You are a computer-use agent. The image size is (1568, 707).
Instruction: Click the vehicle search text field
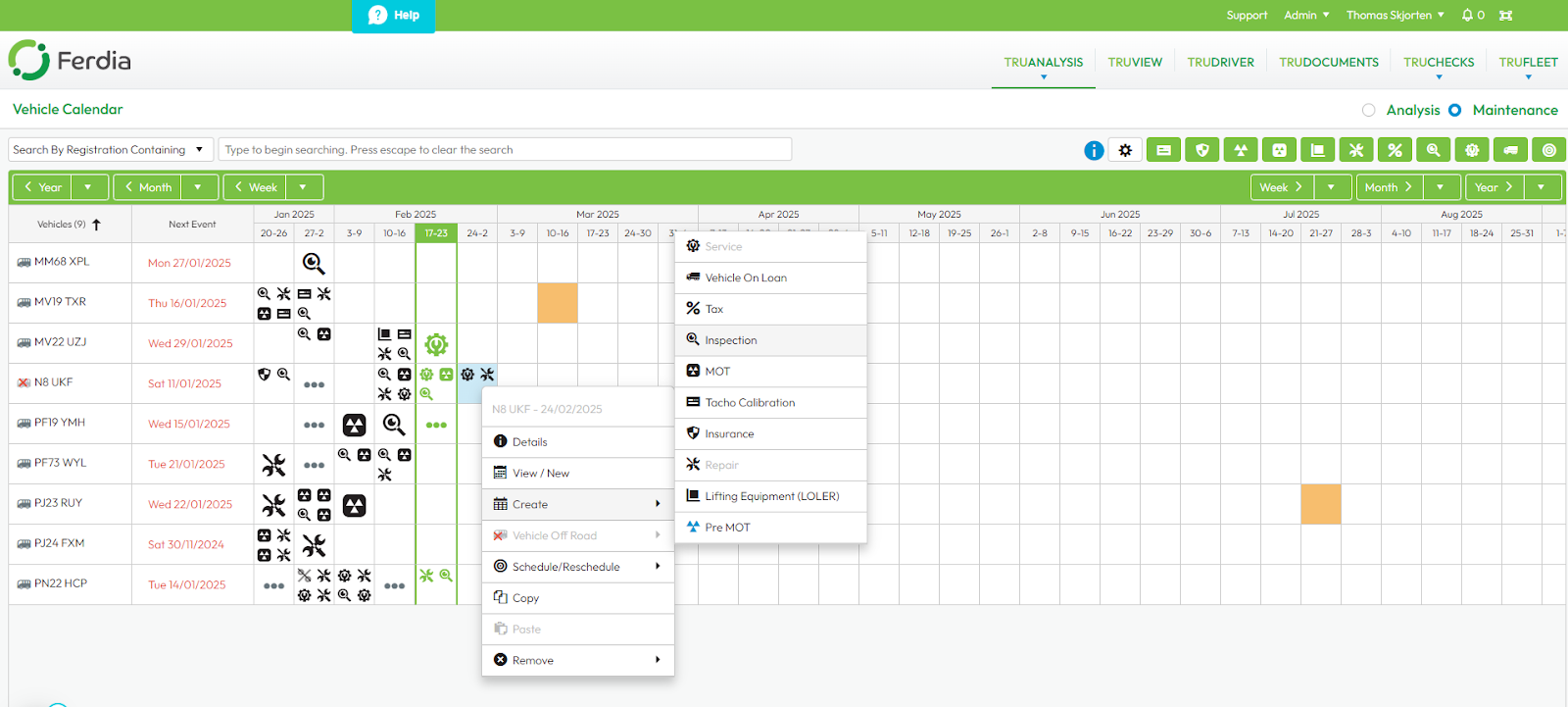point(505,150)
